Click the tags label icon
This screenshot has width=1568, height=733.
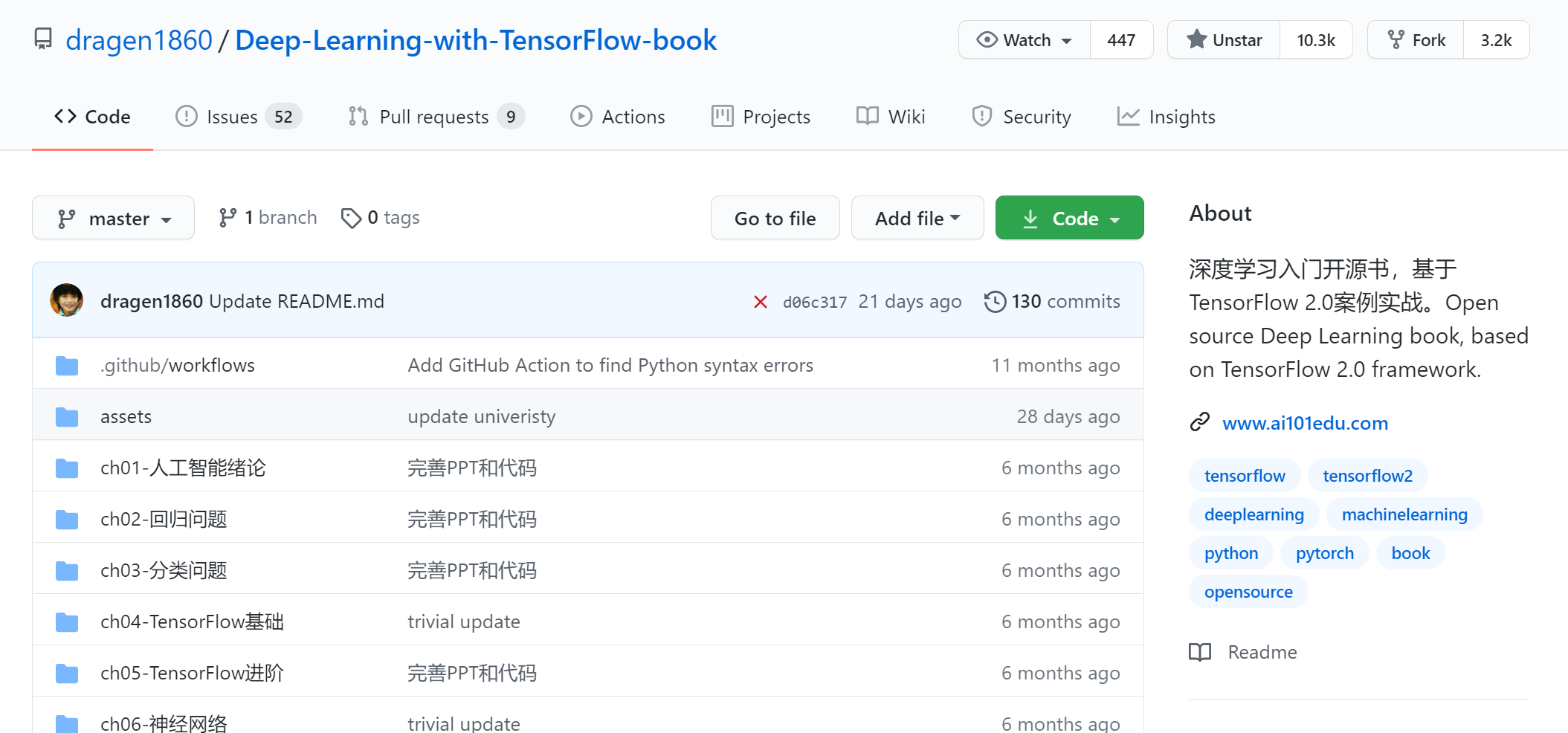click(x=350, y=218)
